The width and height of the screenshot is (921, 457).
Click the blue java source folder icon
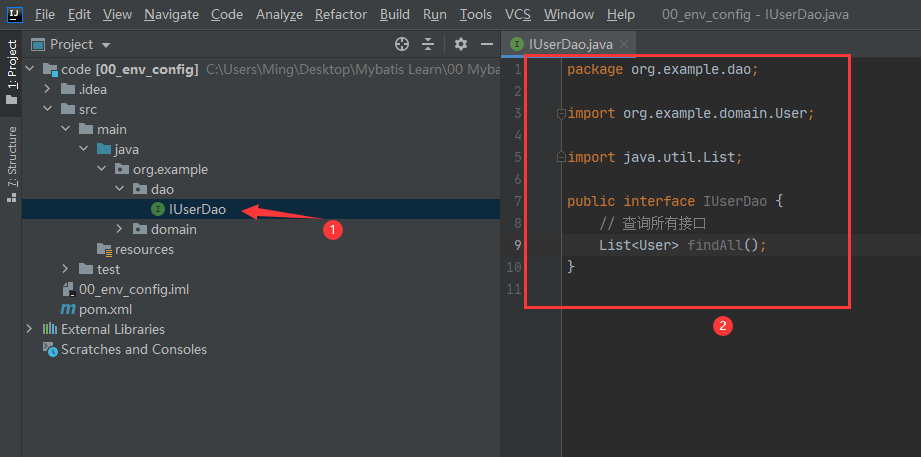[x=104, y=149]
